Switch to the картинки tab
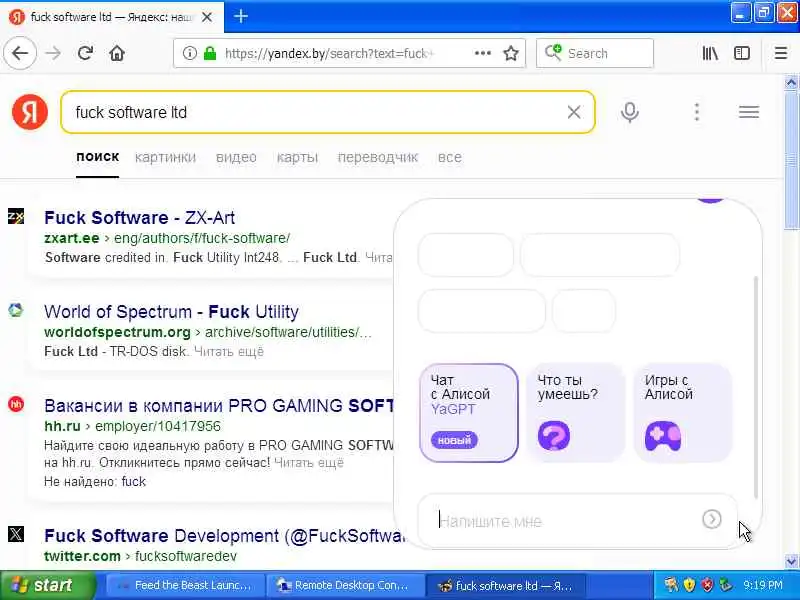 click(x=165, y=157)
